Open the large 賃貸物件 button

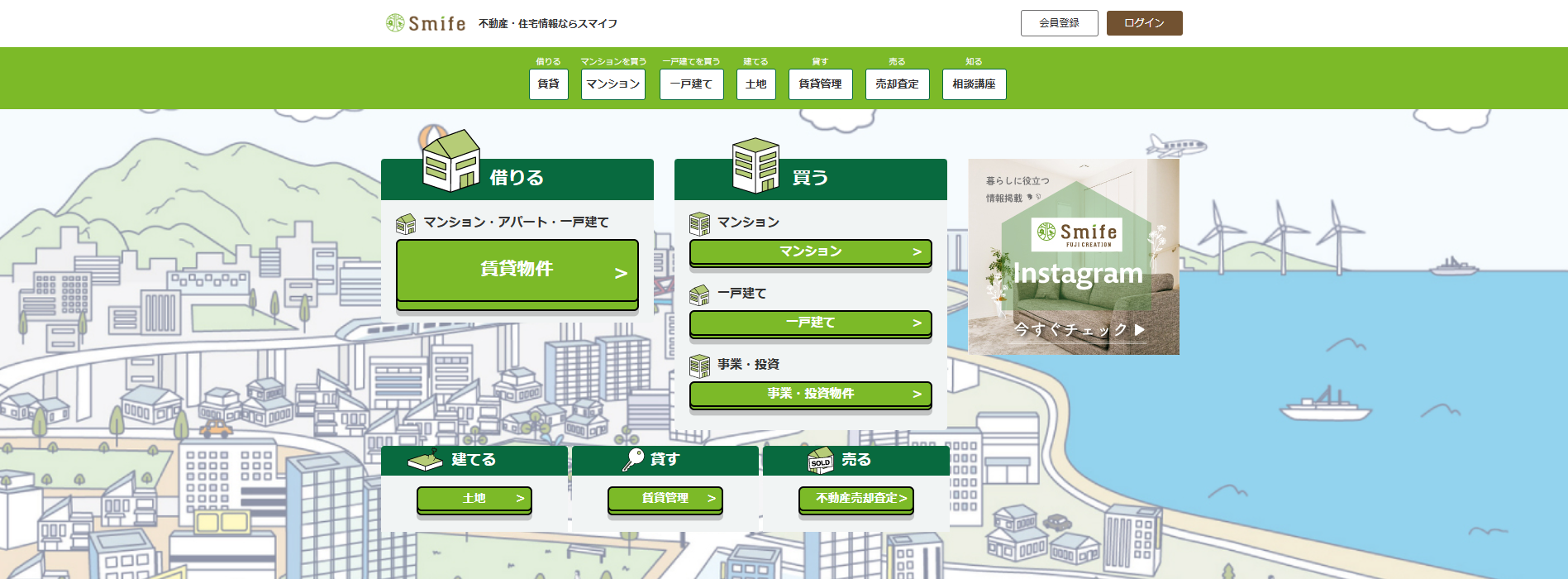pyautogui.click(x=517, y=275)
